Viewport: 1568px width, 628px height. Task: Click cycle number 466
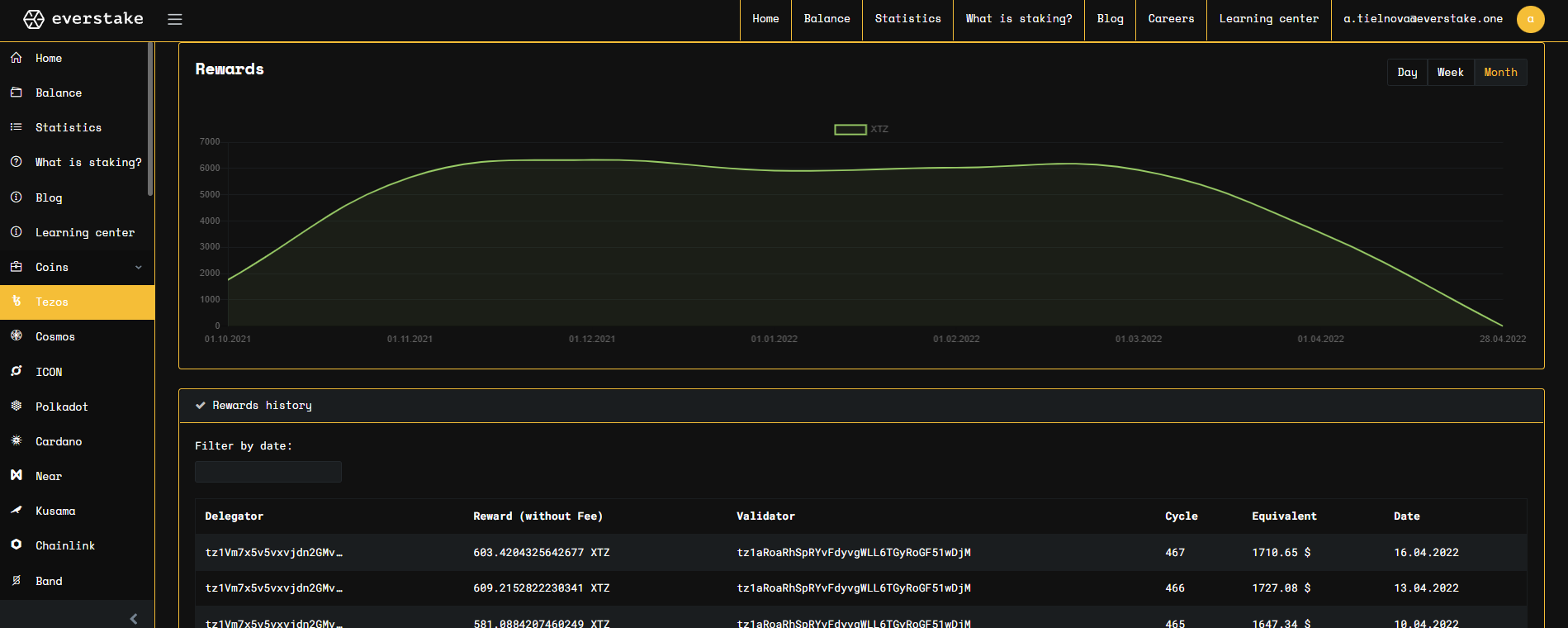coord(1175,588)
